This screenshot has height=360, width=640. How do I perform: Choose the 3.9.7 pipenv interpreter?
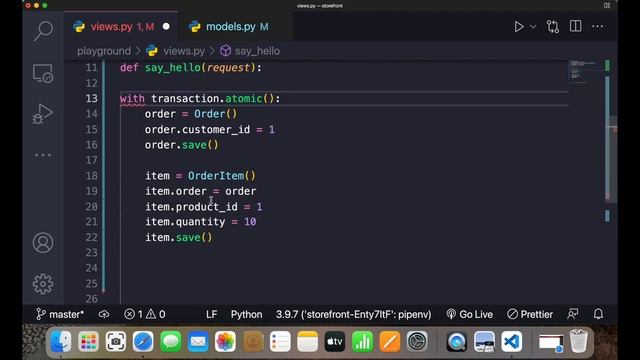coord(353,314)
